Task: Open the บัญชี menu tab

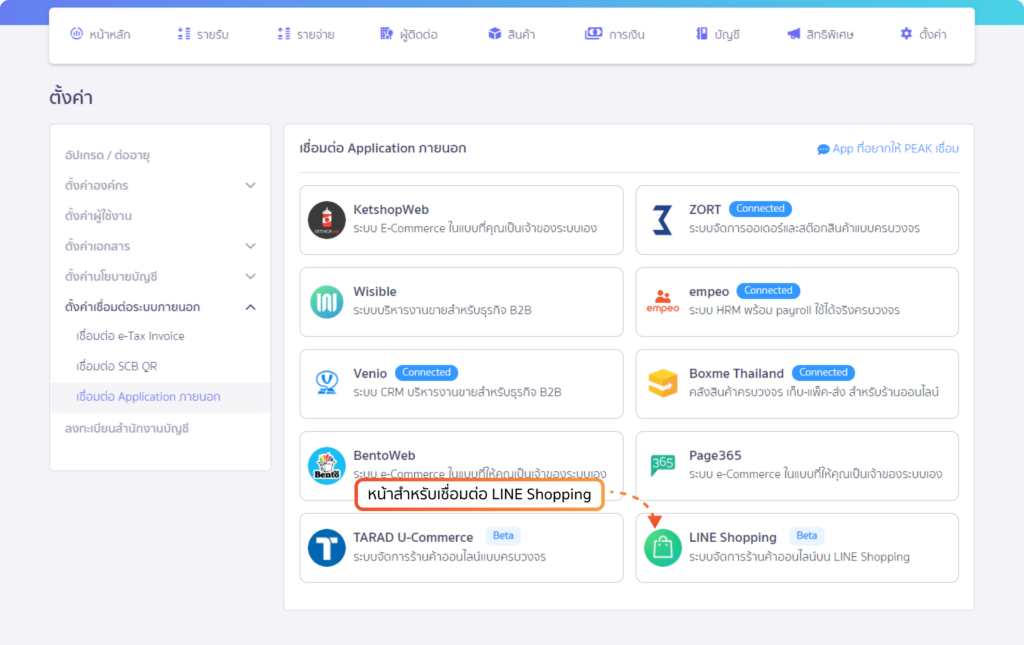Action: pos(717,34)
